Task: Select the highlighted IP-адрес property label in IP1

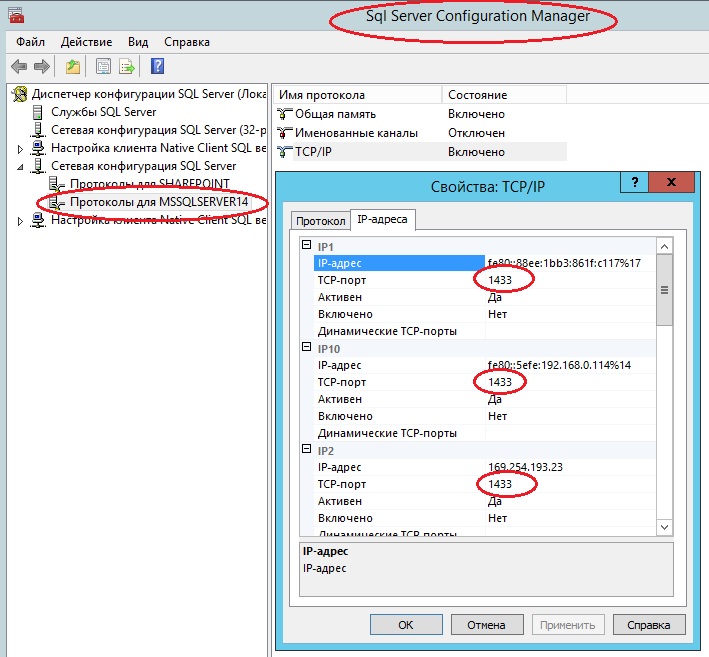Action: click(x=399, y=263)
